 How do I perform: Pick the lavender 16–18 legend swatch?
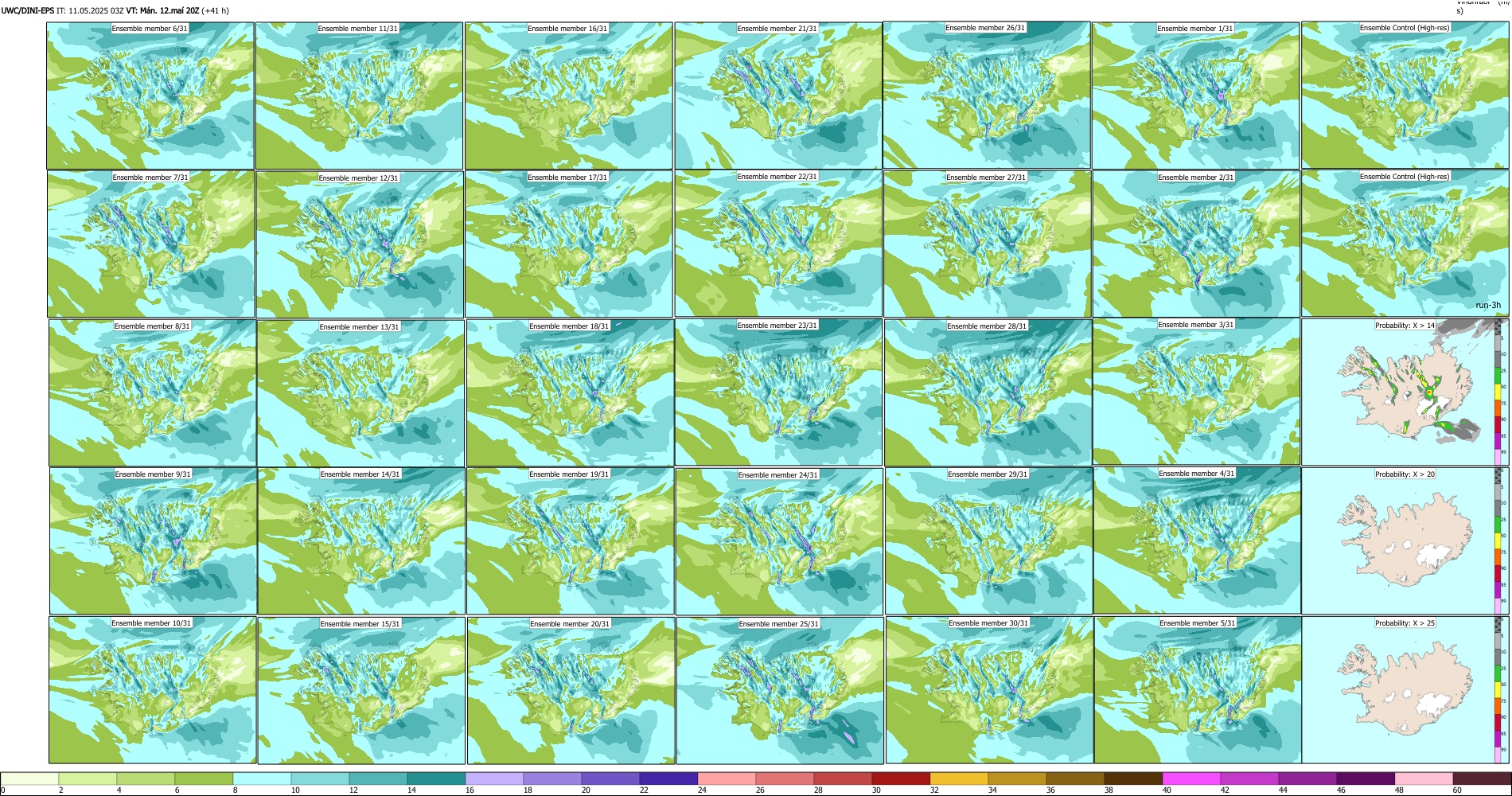(494, 778)
